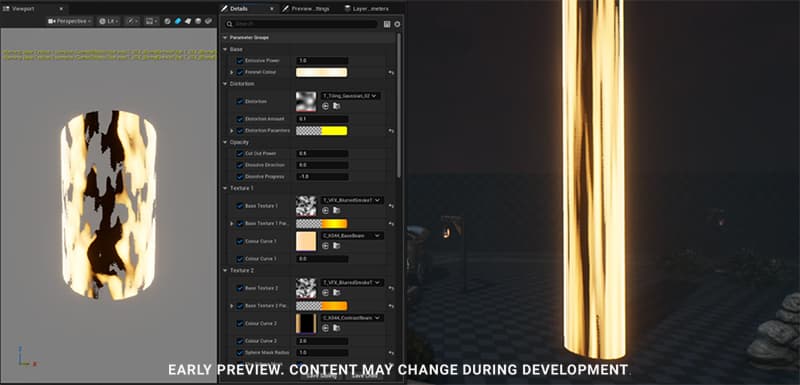
Task: Browse to Base Texture 2 asset
Action: coord(336,292)
